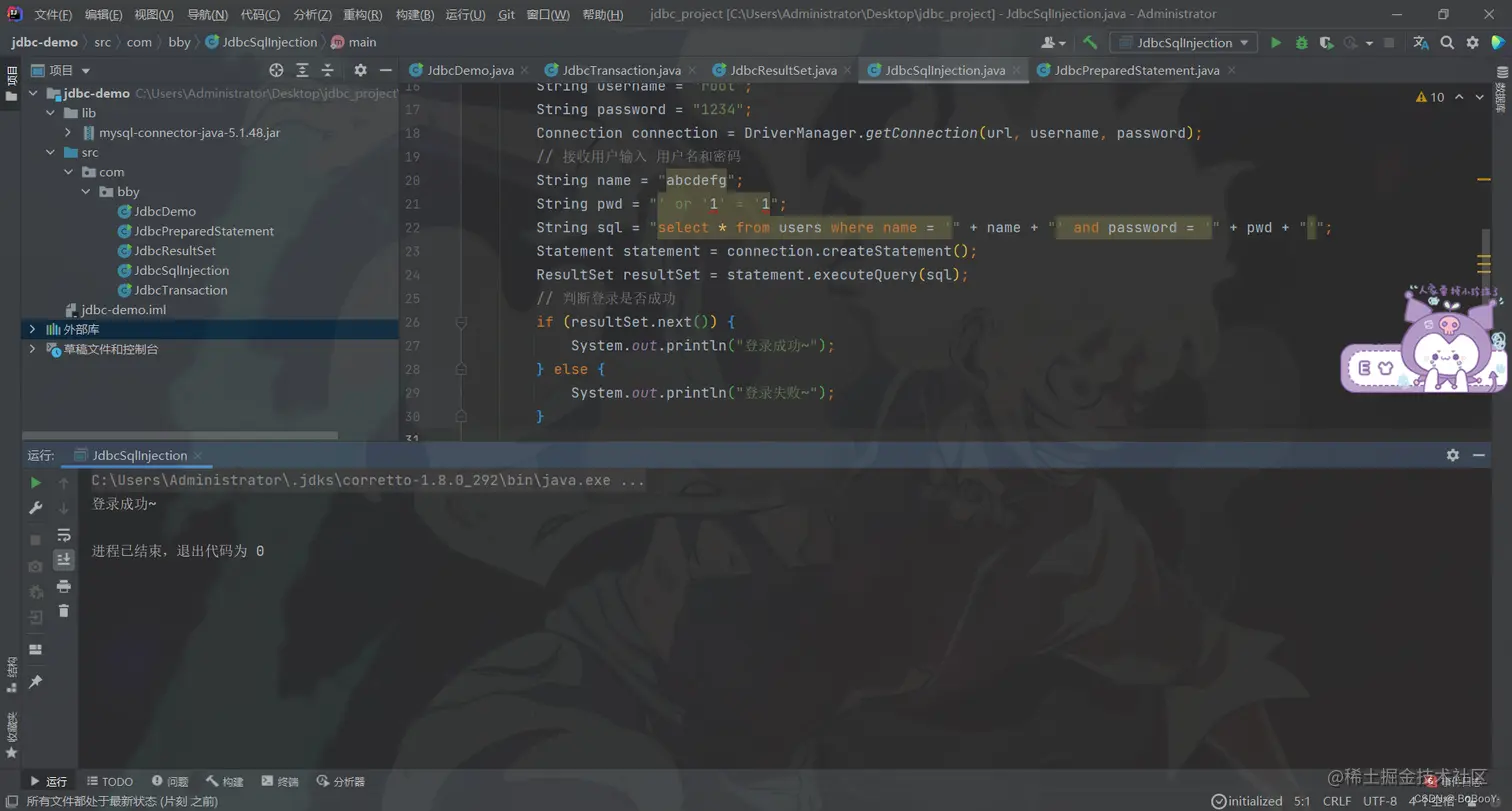Open 文件(F) menu

click(53, 15)
